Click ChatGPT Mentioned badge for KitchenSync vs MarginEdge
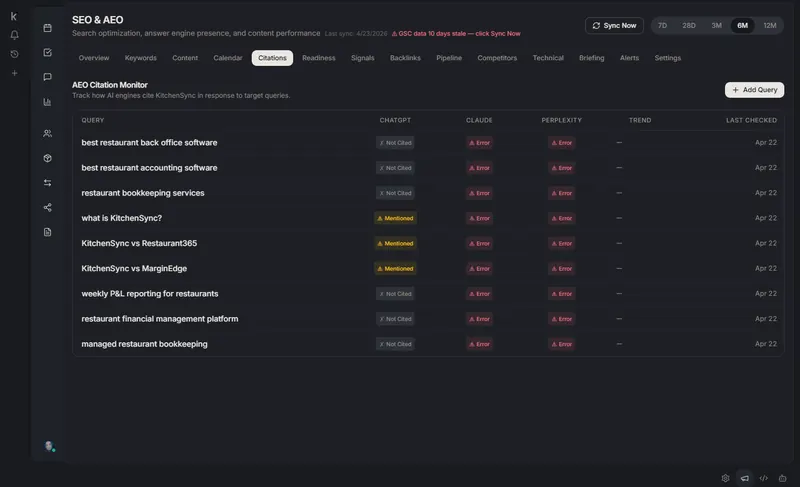Screen dimensions: 800x487 click(395, 268)
